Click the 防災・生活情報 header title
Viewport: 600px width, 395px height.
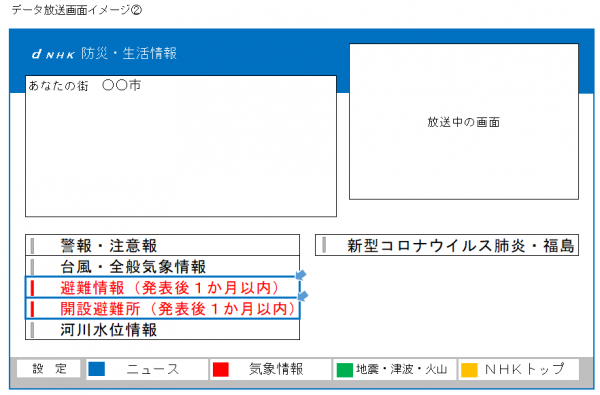click(129, 53)
